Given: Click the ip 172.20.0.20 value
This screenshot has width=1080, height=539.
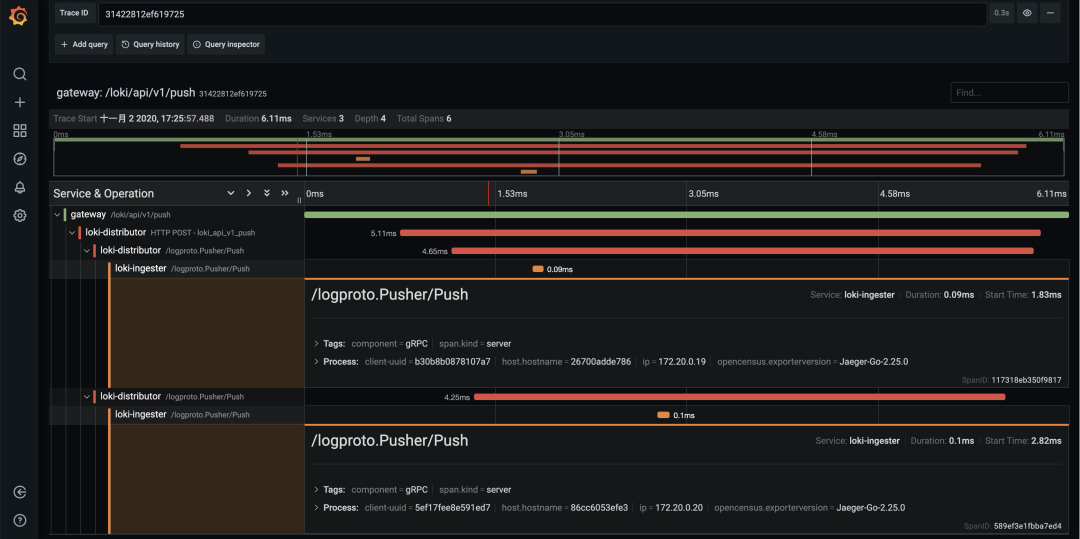Looking at the screenshot, I should click(679, 507).
